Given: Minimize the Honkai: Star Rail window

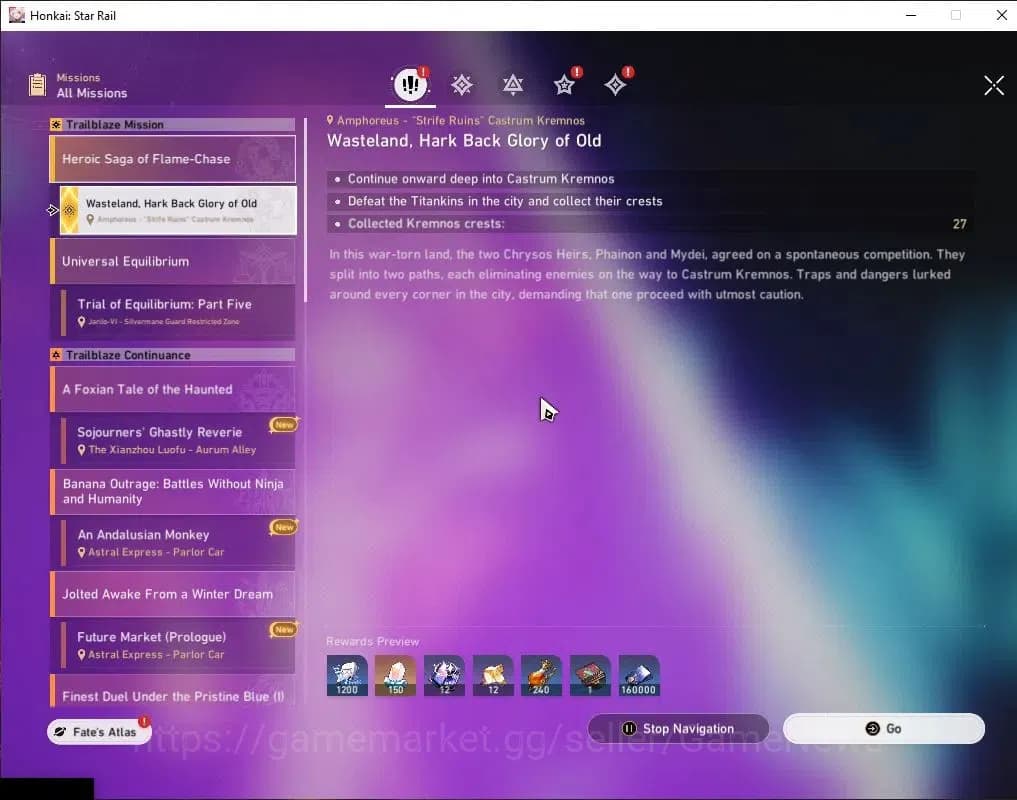Looking at the screenshot, I should pyautogui.click(x=911, y=15).
